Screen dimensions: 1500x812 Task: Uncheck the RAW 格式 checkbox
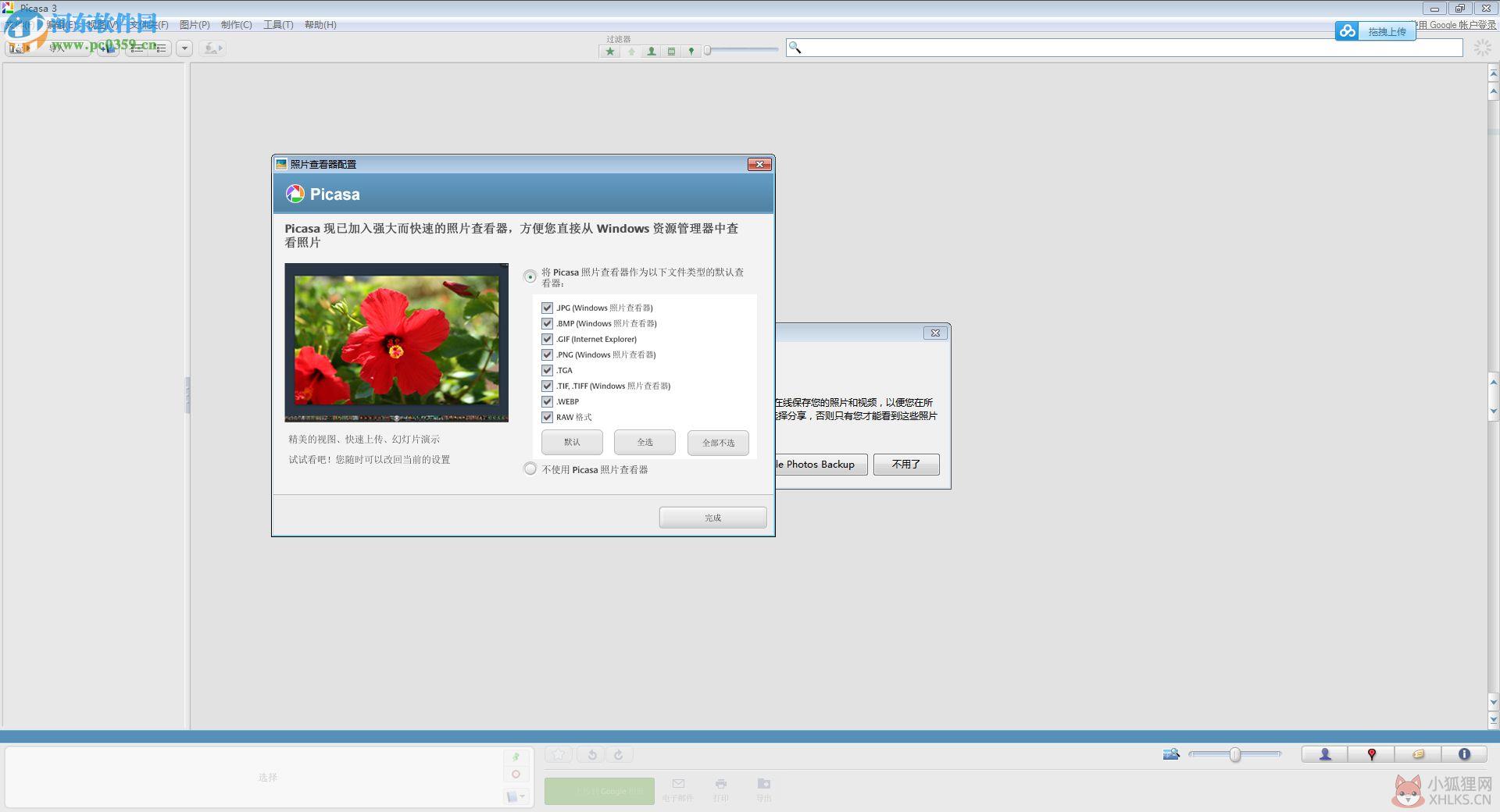(547, 417)
